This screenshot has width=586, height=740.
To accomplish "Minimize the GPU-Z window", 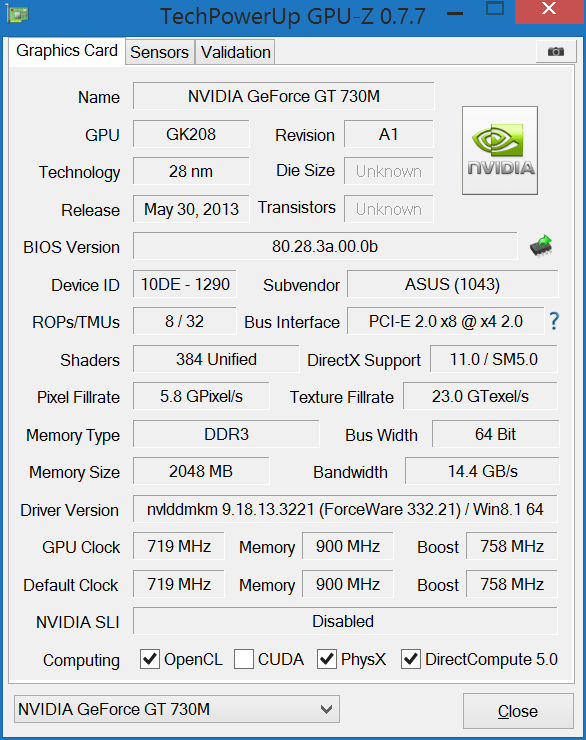I will click(x=455, y=14).
